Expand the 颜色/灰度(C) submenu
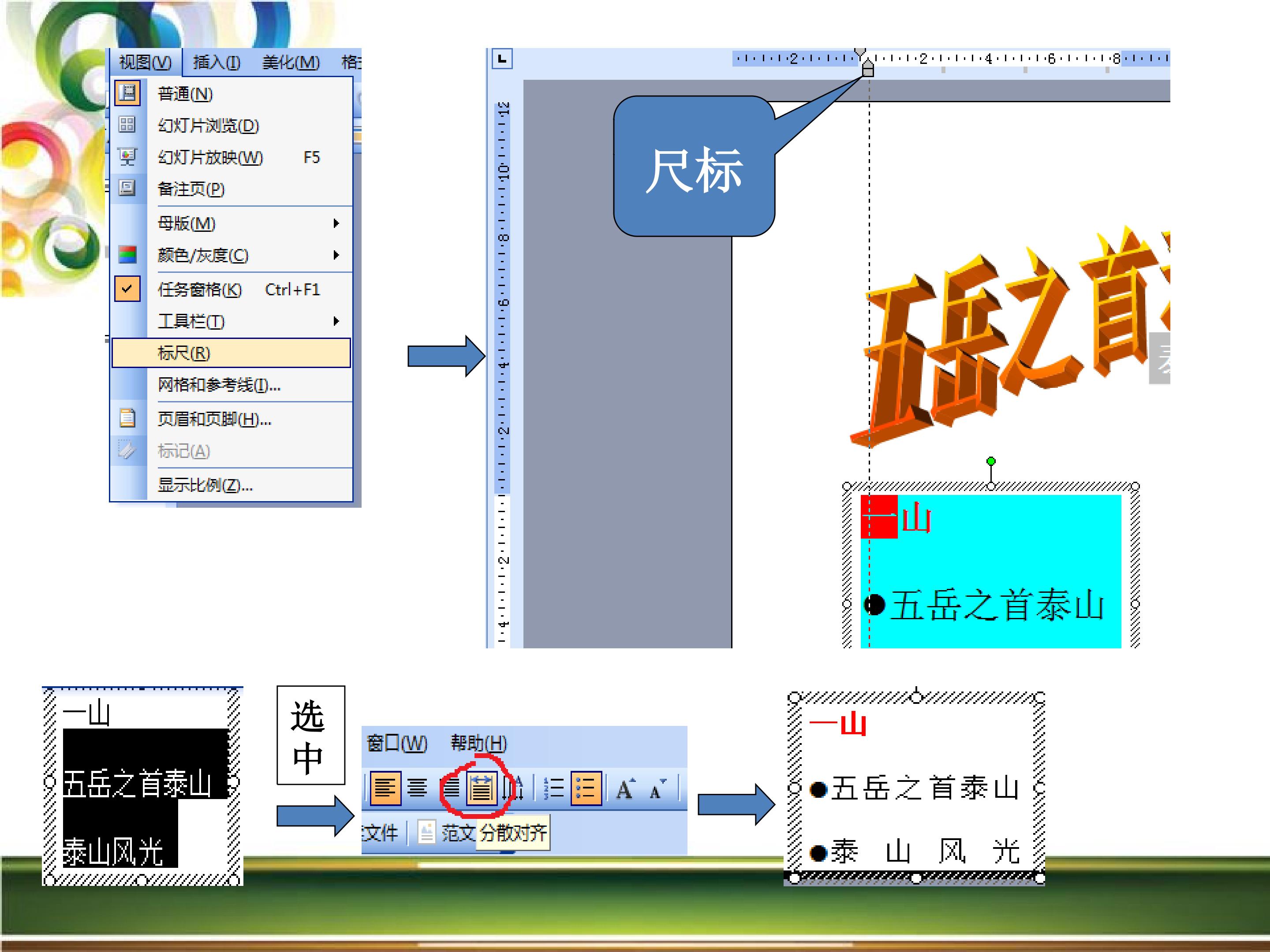The width and height of the screenshot is (1270, 952). pyautogui.click(x=231, y=255)
